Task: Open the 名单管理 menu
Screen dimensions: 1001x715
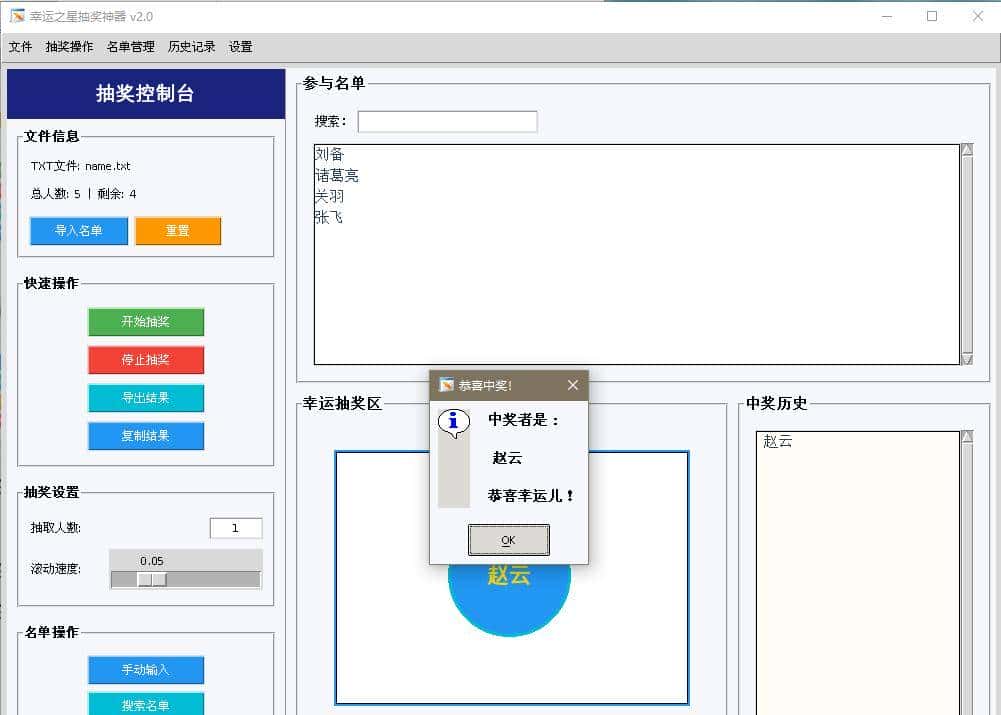Action: [x=129, y=46]
